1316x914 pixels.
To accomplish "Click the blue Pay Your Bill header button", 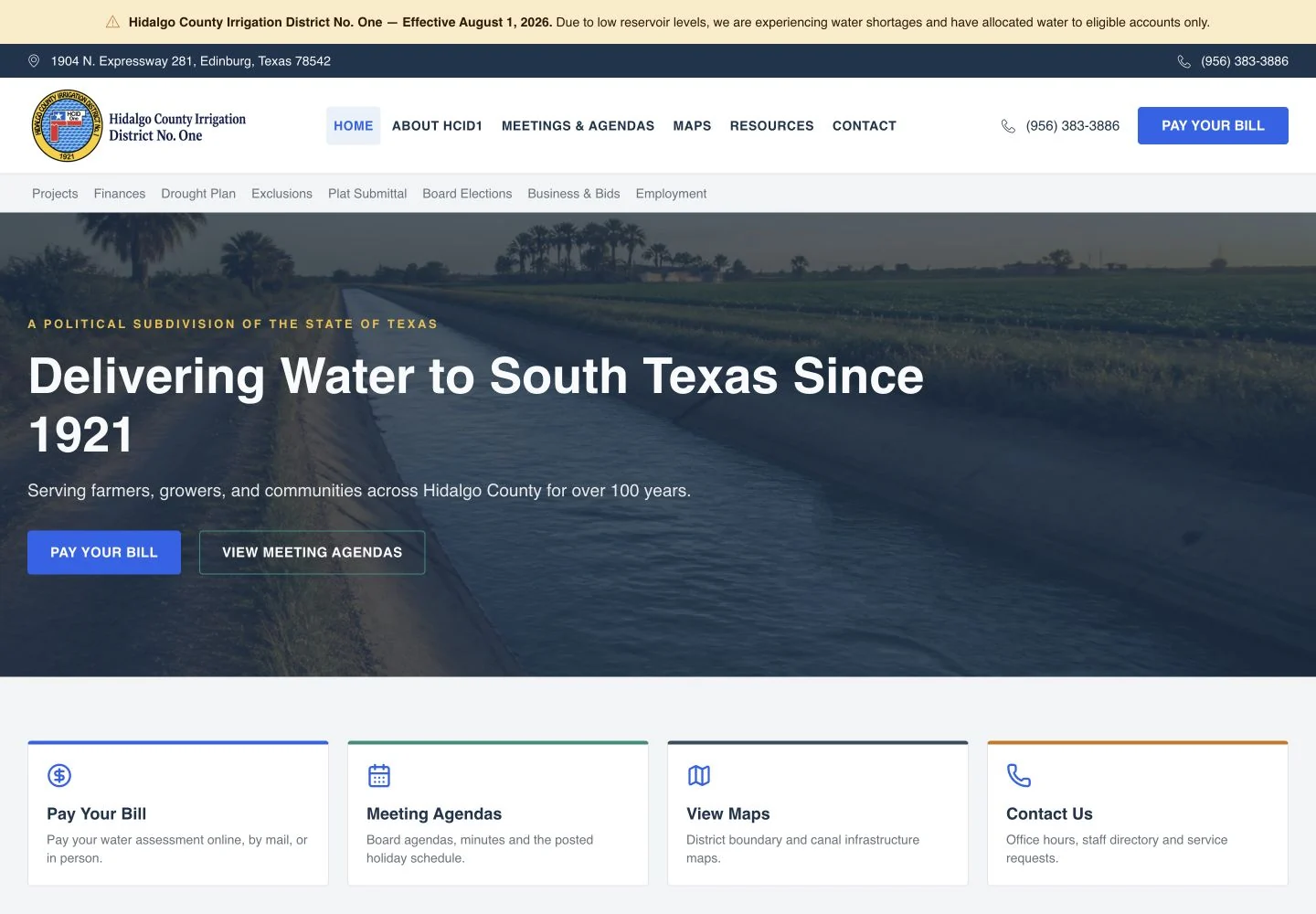I will [x=1213, y=126].
